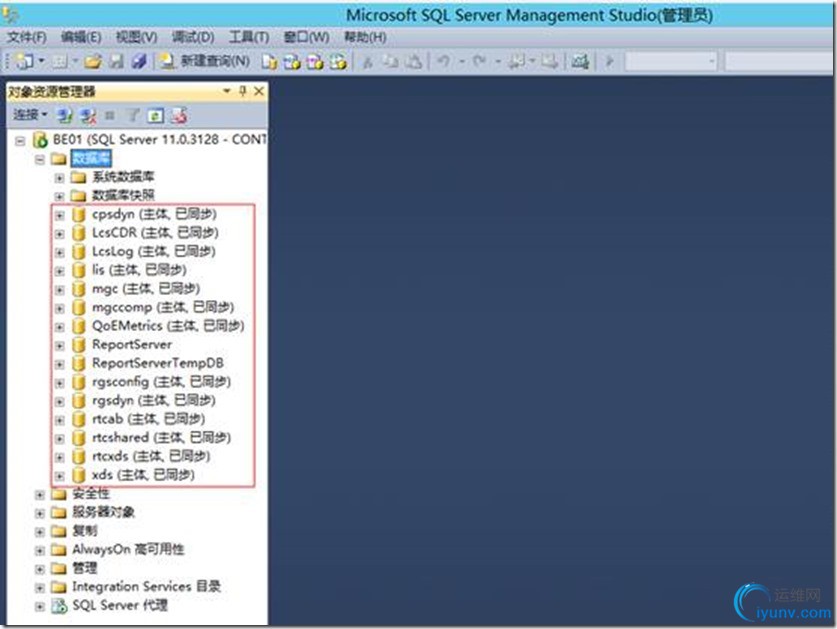Click the Cut icon in the toolbar
This screenshot has width=837, height=629.
[368, 62]
